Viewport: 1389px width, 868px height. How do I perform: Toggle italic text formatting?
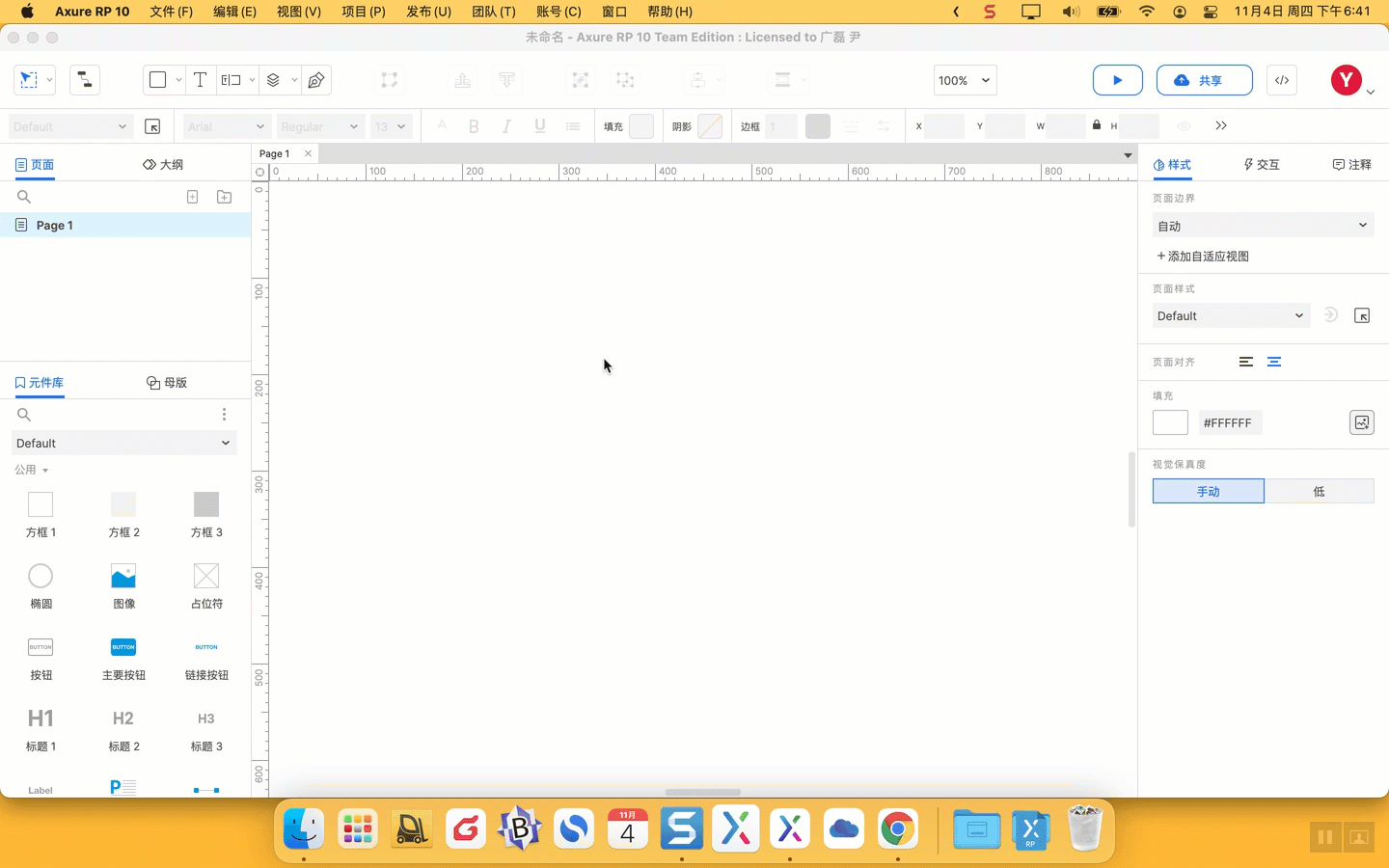point(506,126)
